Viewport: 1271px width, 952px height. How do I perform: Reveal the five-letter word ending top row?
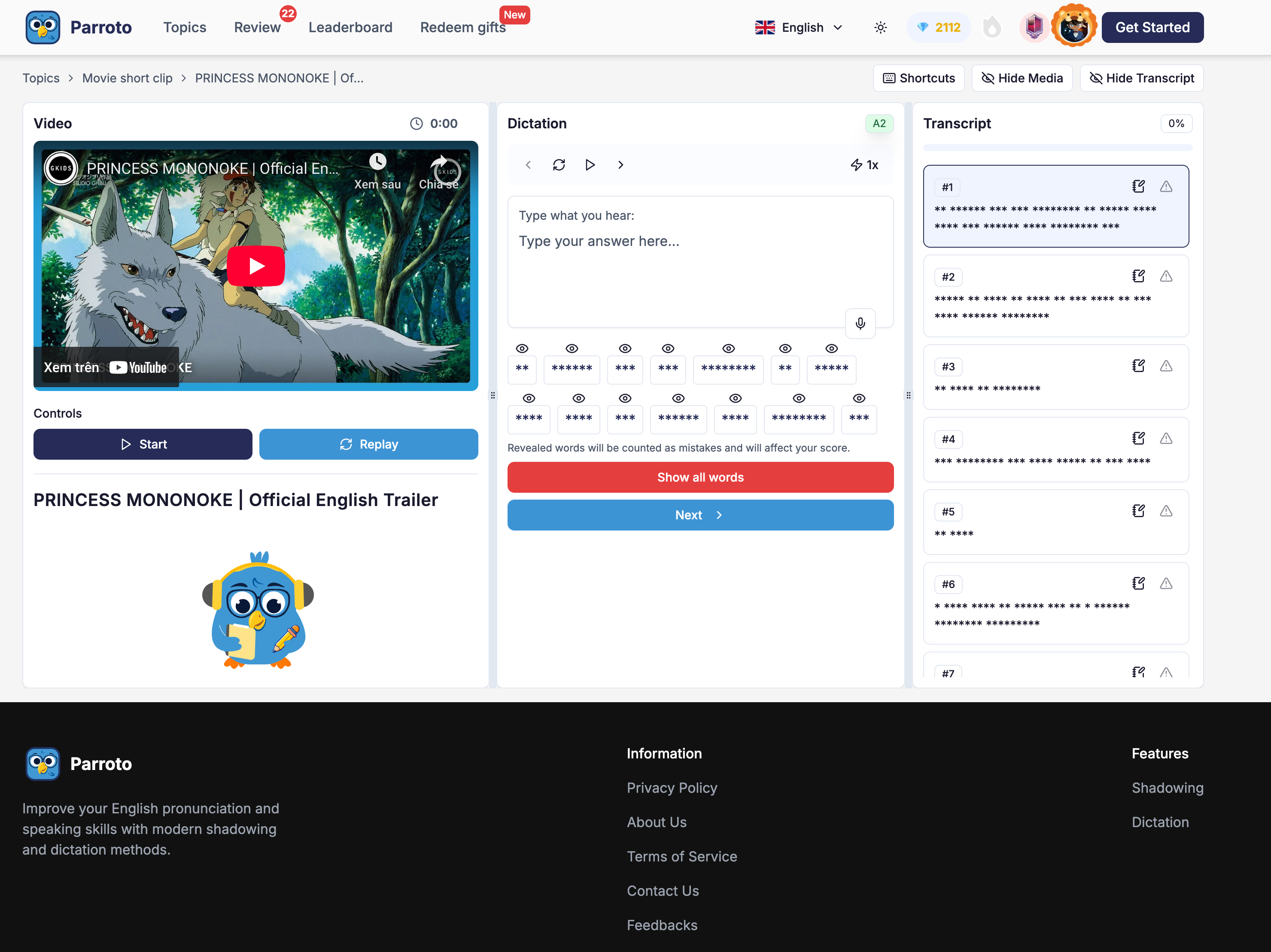pos(831,349)
